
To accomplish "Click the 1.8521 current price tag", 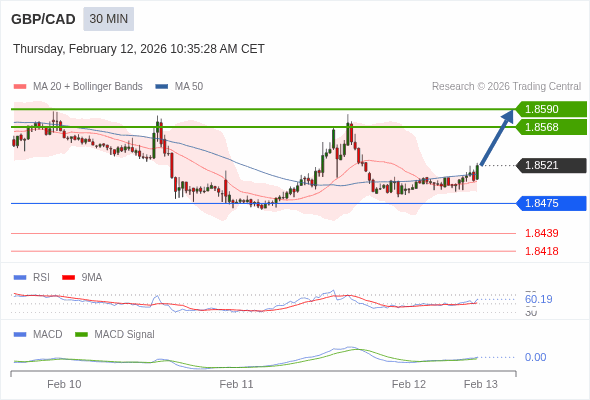I will point(551,165).
